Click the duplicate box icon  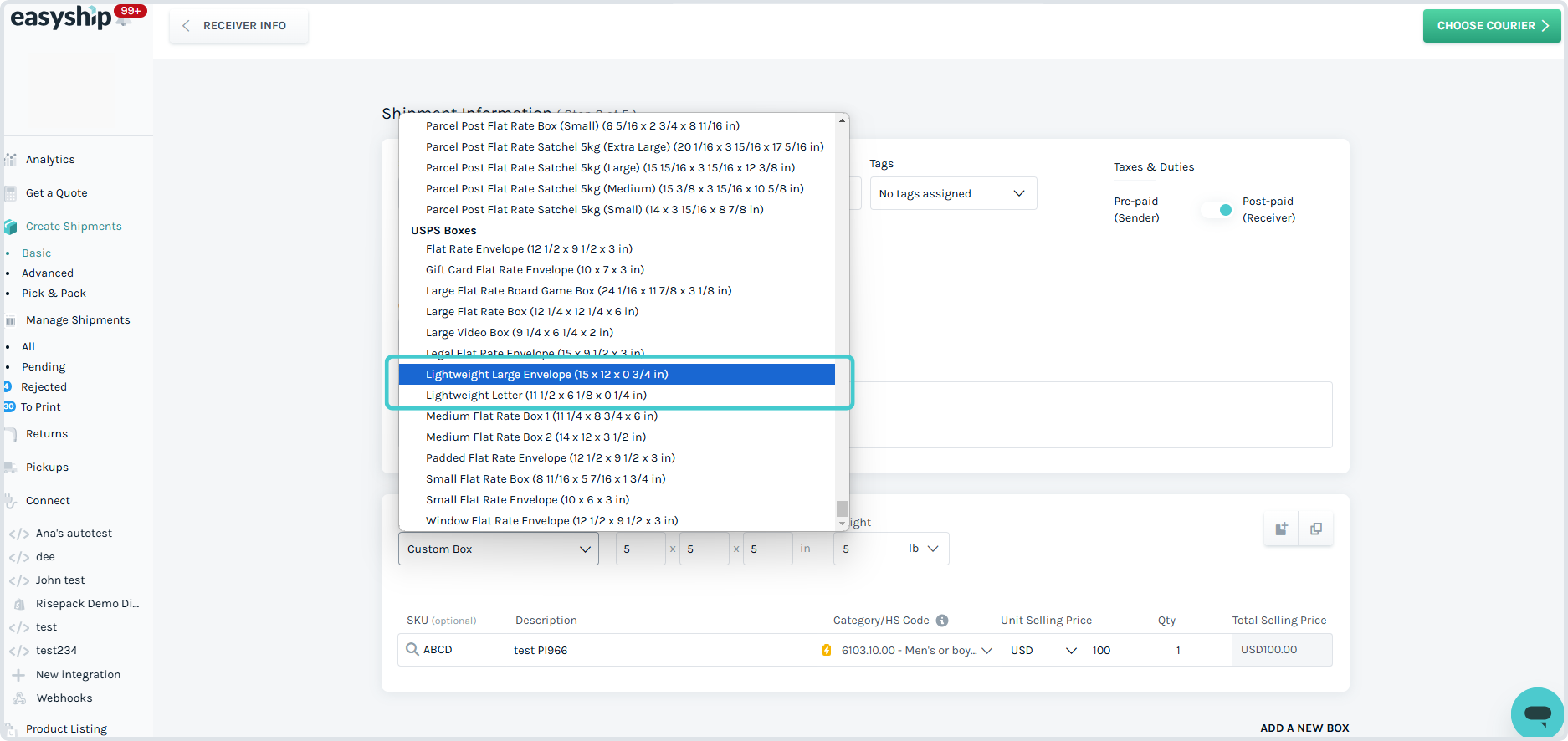[1316, 529]
